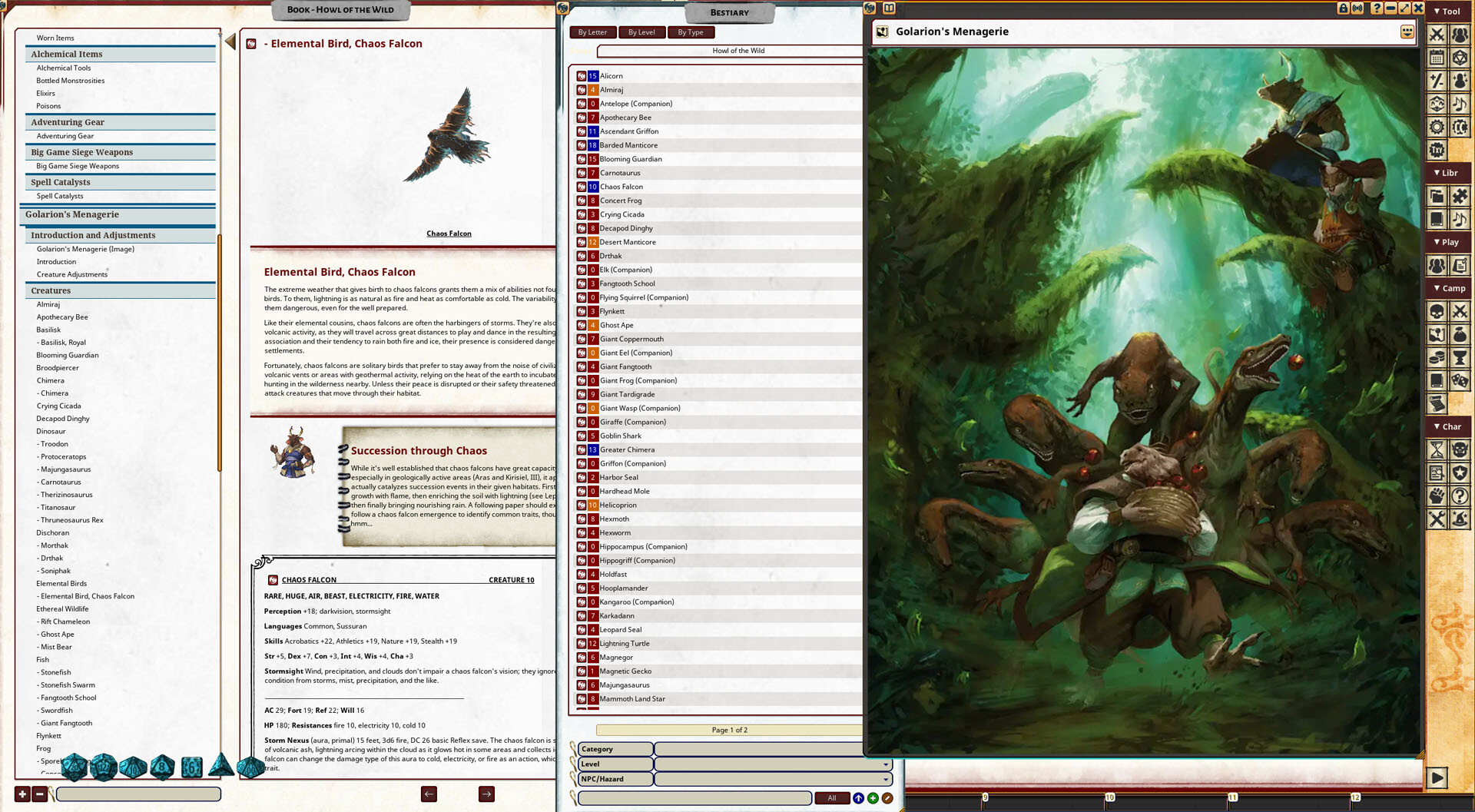Go to the next page with the right arrow button

pos(486,794)
